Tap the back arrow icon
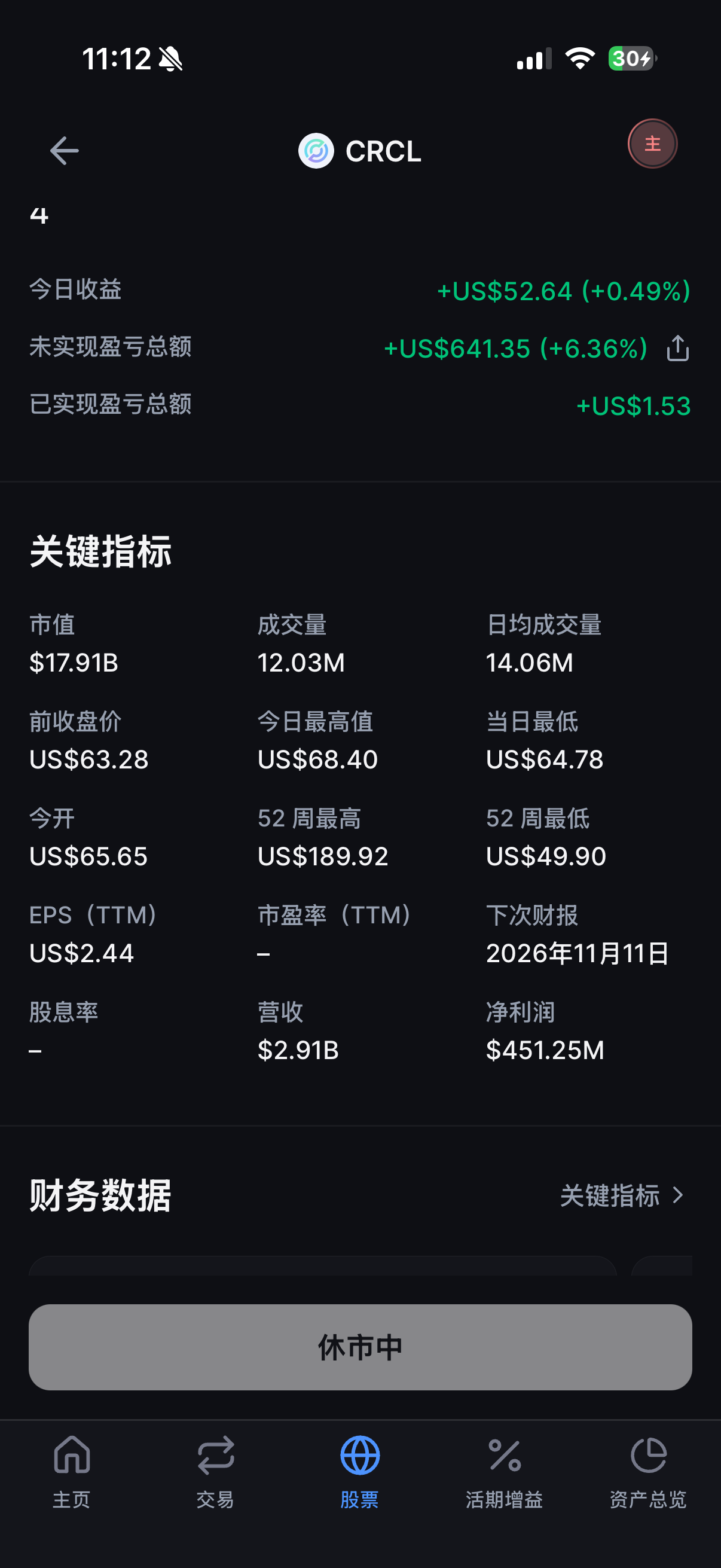Image resolution: width=721 pixels, height=1568 pixels. point(64,151)
